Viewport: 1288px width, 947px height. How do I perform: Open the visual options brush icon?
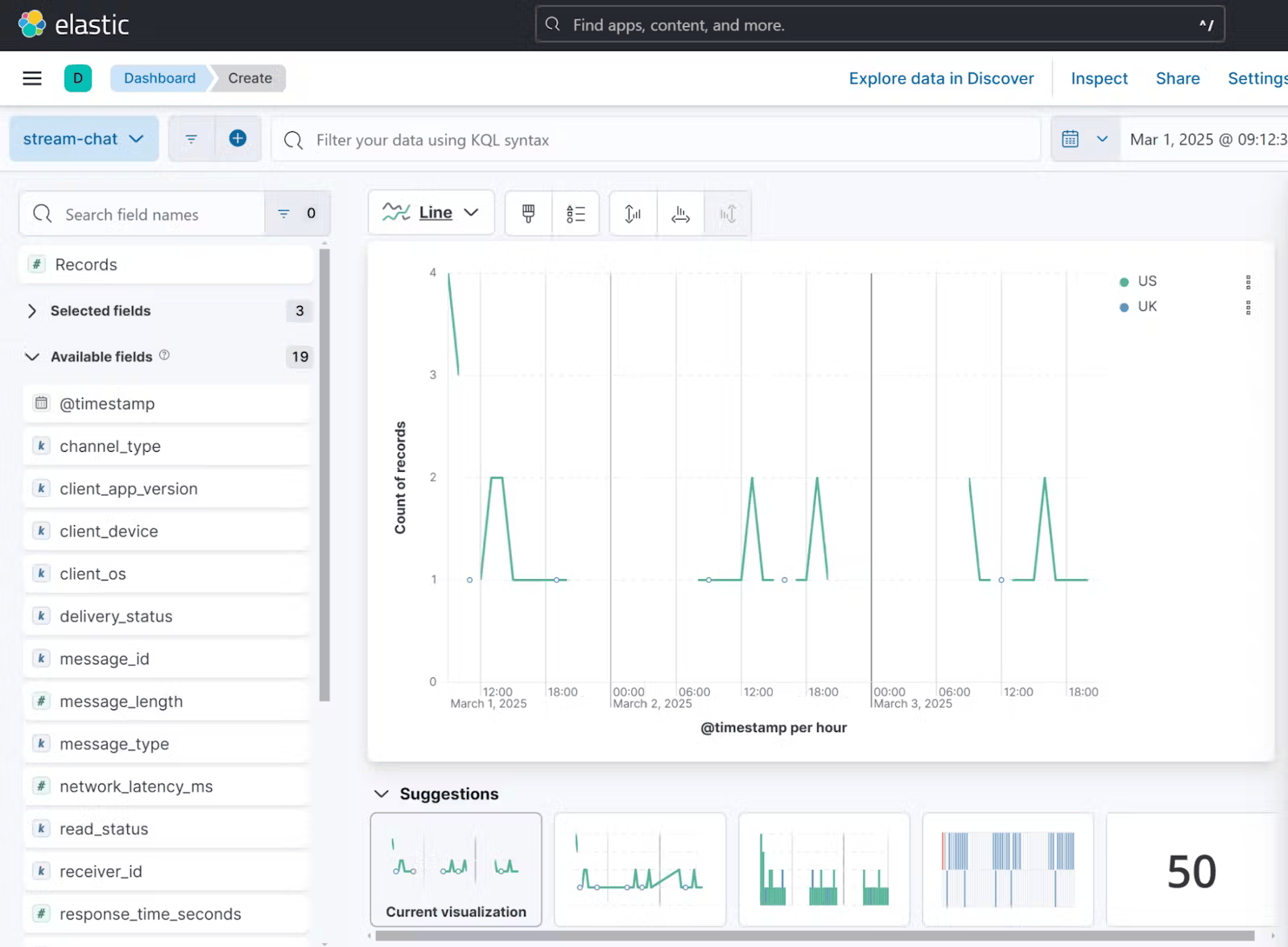[x=528, y=213]
